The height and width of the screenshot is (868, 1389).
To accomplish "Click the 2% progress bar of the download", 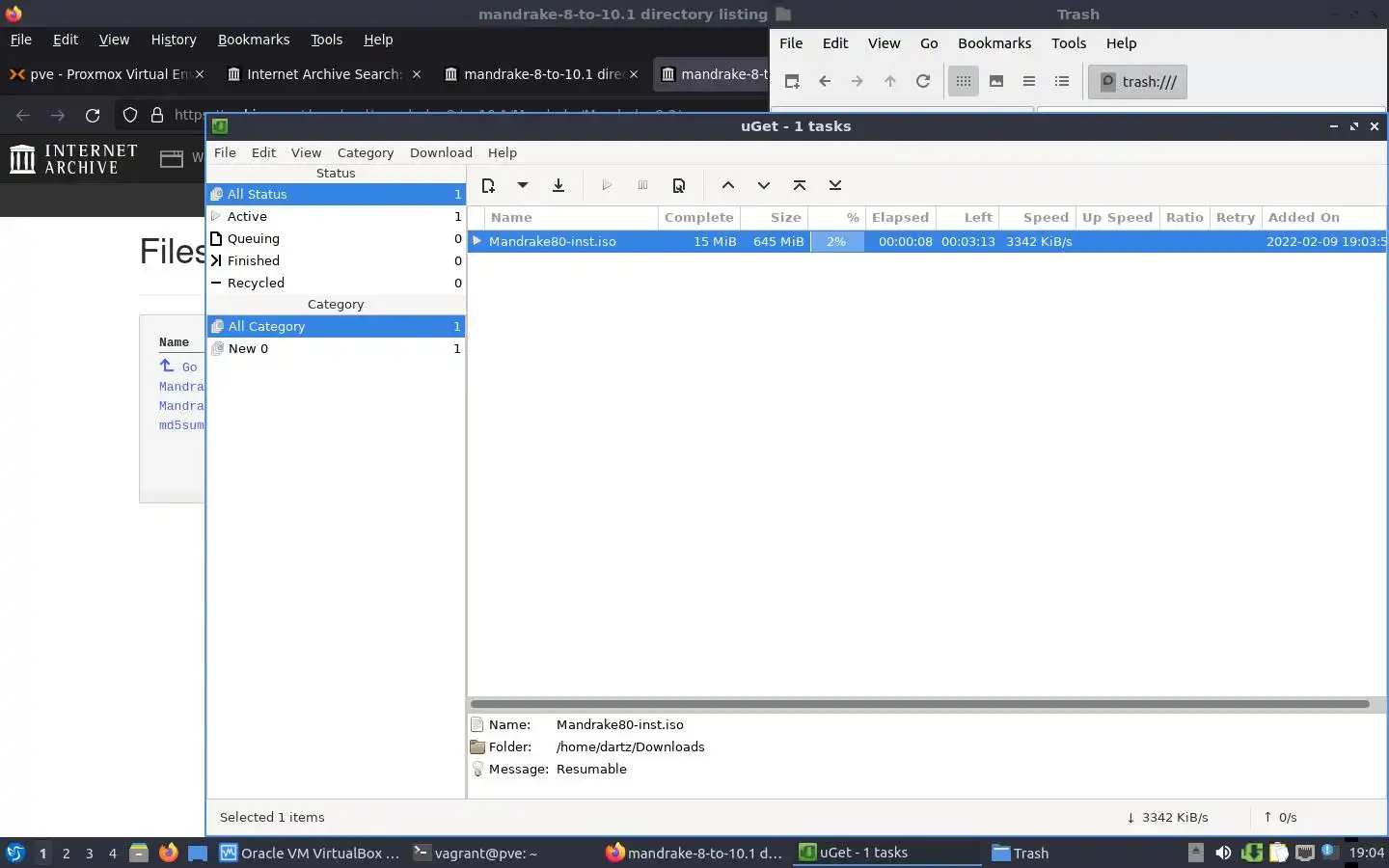I will (836, 241).
